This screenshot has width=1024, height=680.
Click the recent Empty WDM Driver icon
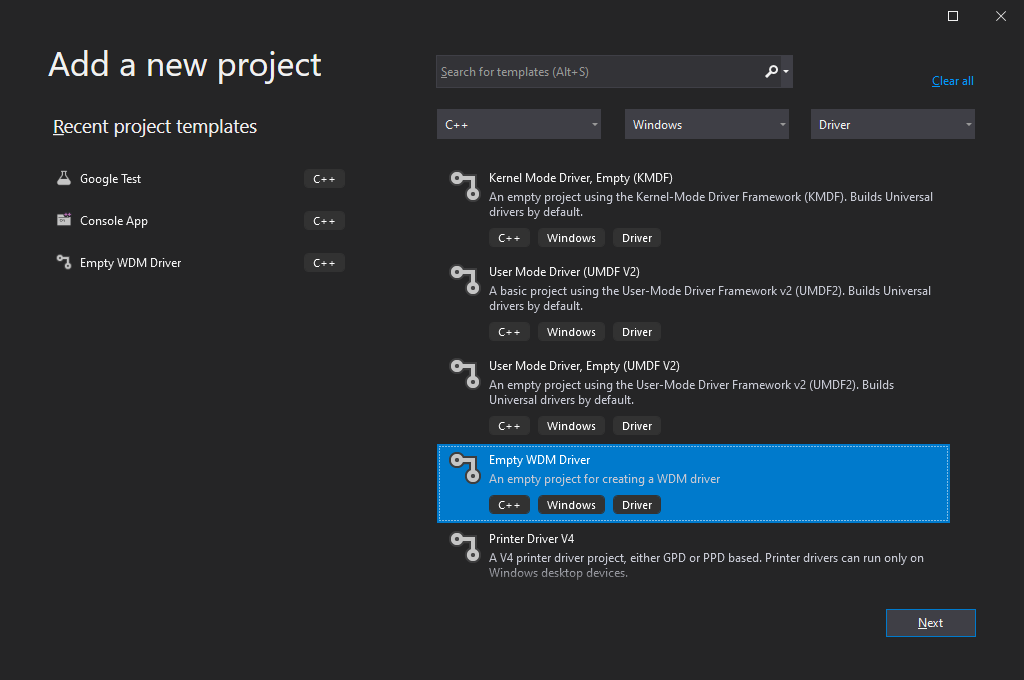64,262
